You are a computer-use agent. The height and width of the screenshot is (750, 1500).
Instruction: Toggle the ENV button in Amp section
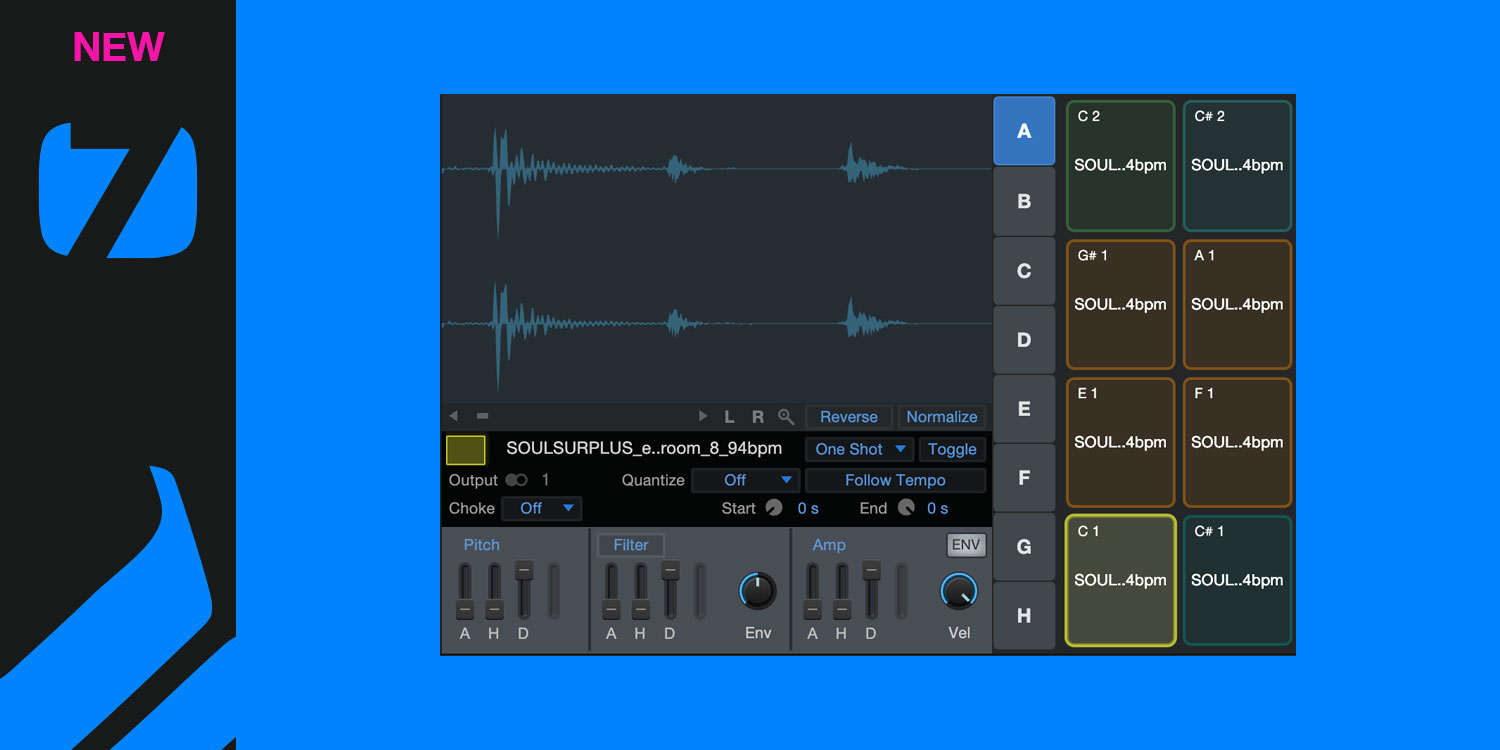tap(966, 545)
